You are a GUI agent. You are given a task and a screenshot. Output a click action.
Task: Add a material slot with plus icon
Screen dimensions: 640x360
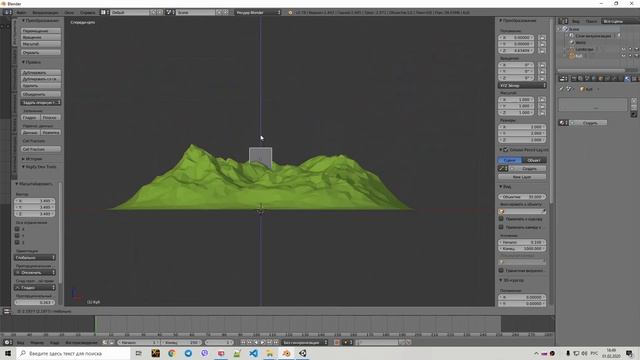[634, 100]
